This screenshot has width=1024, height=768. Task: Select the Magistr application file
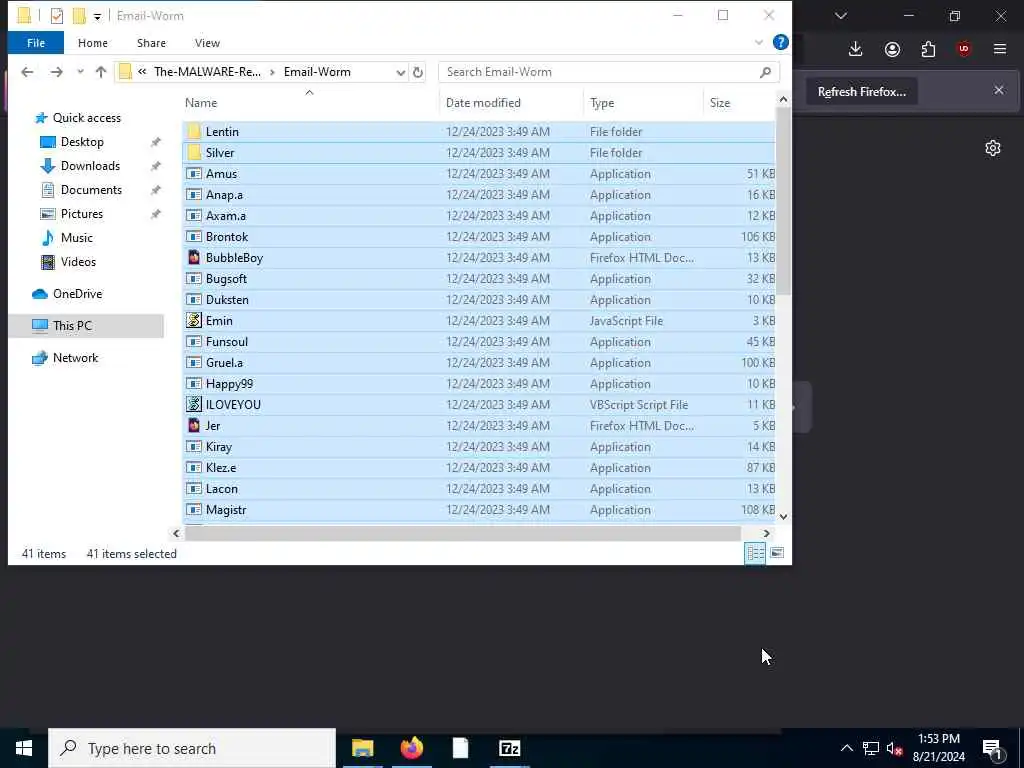(479, 510)
